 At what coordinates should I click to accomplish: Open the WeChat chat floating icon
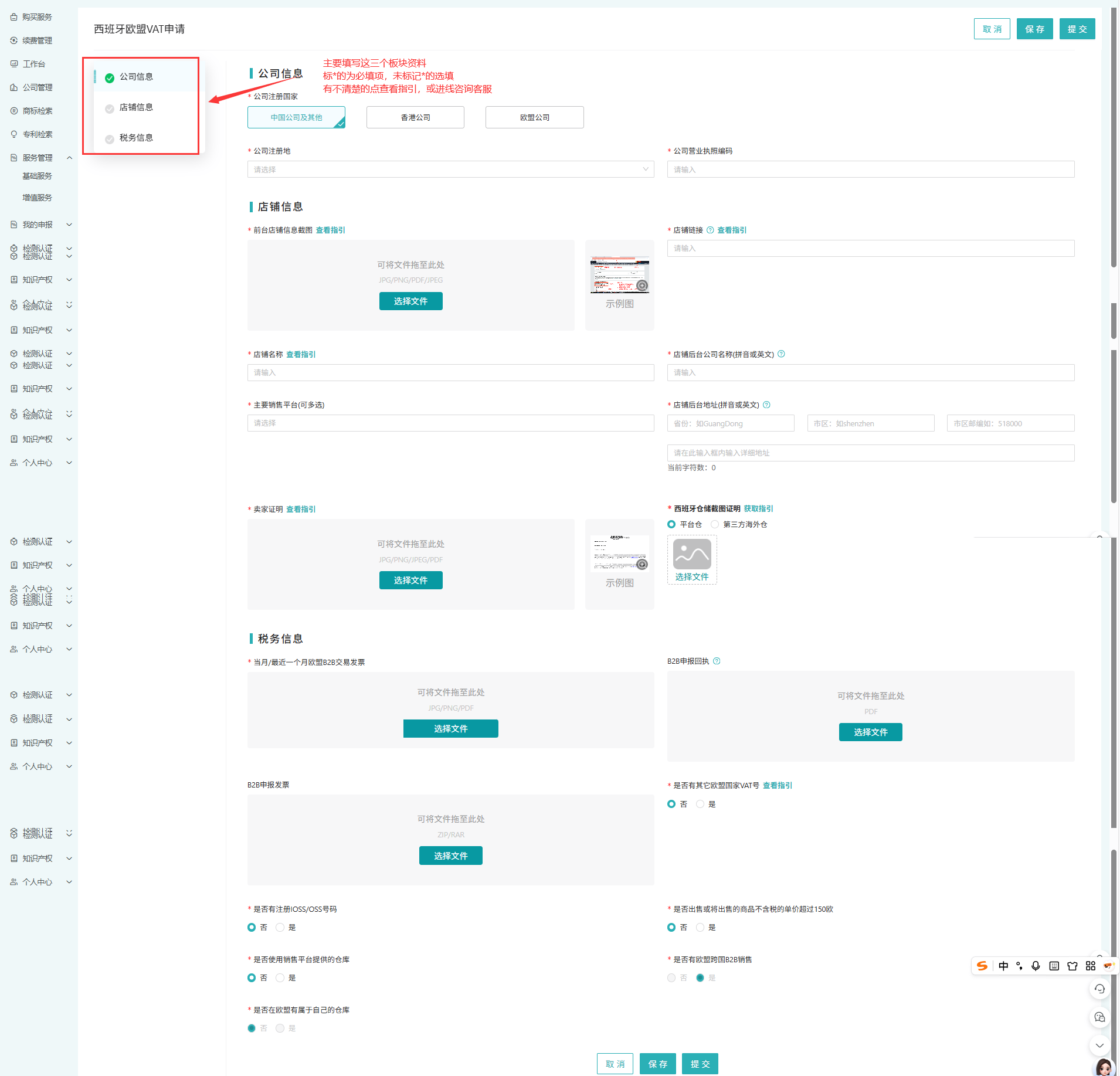pyautogui.click(x=1099, y=1017)
